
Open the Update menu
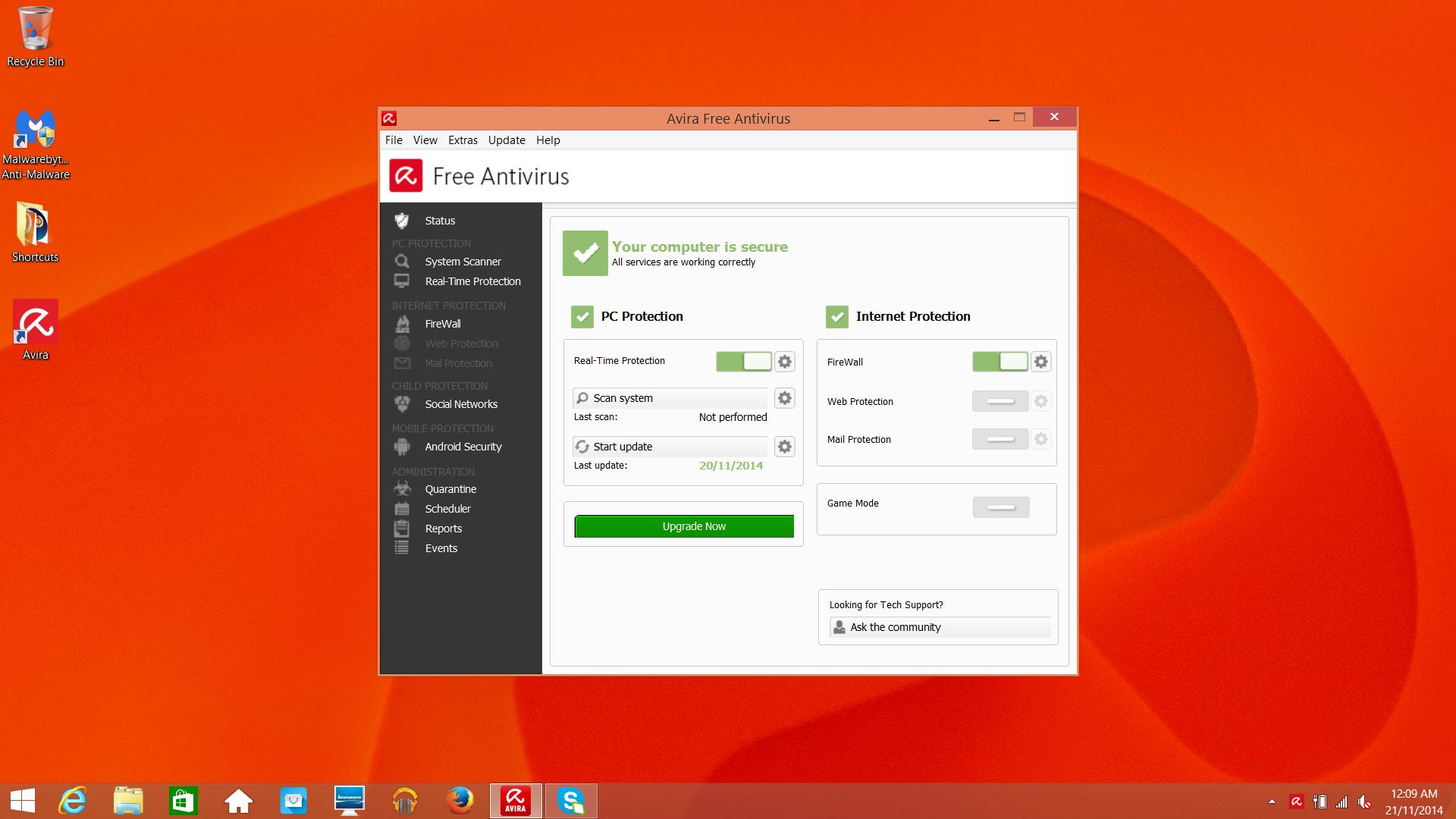pyautogui.click(x=506, y=140)
